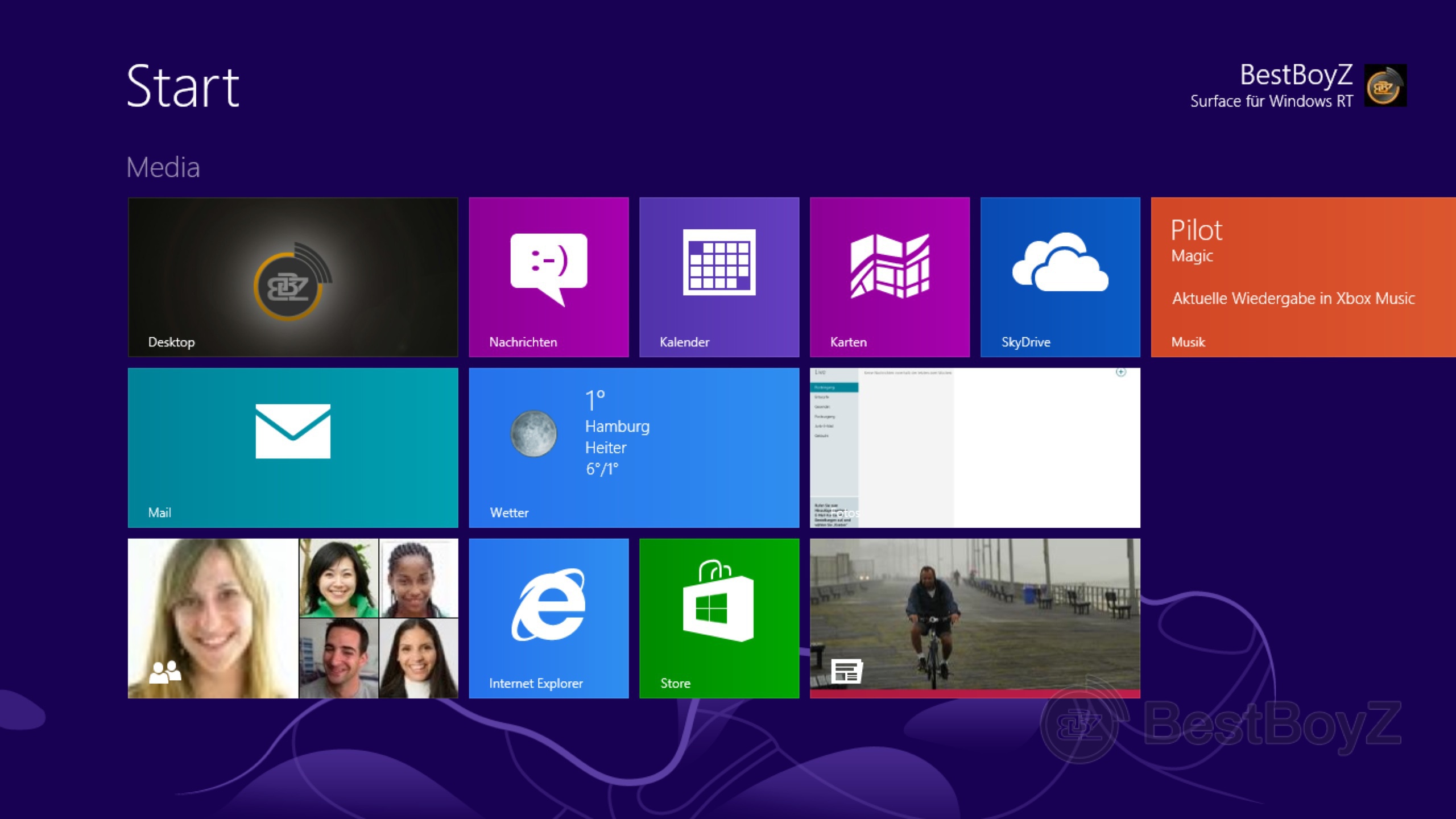Viewport: 1456px width, 819px height.
Task: Open the Kalender calendar tile
Action: [719, 277]
